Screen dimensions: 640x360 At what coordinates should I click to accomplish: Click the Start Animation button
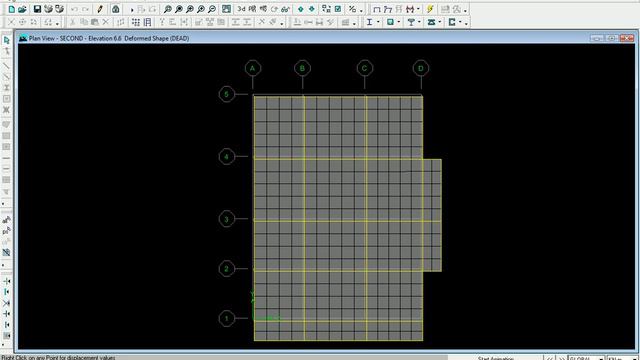tap(496, 358)
